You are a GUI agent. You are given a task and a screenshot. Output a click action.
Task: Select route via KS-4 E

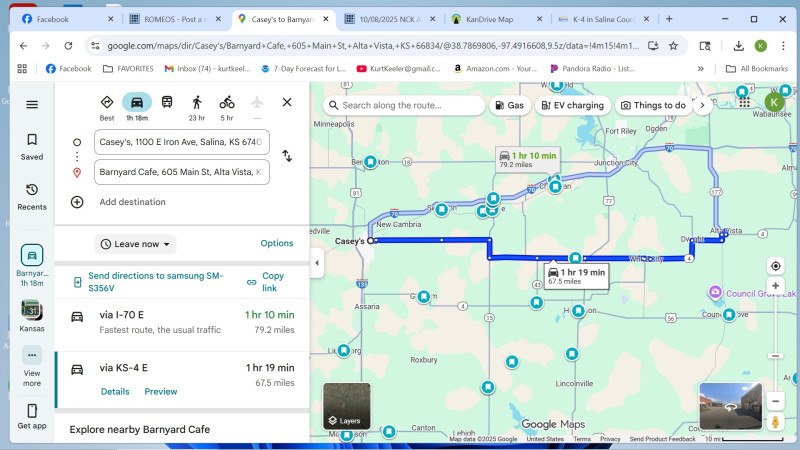182,380
